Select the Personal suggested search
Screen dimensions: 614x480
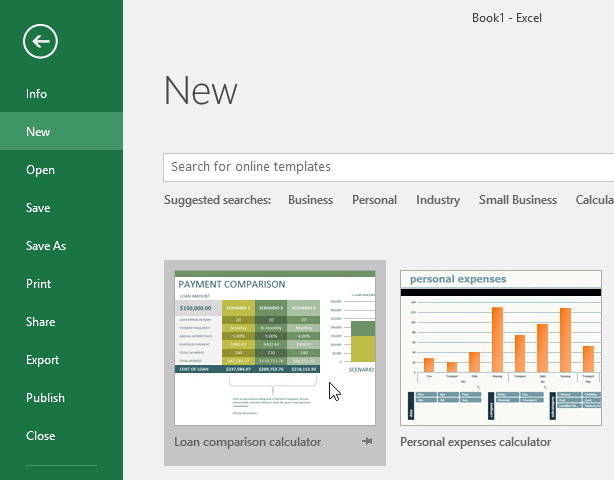pos(374,200)
